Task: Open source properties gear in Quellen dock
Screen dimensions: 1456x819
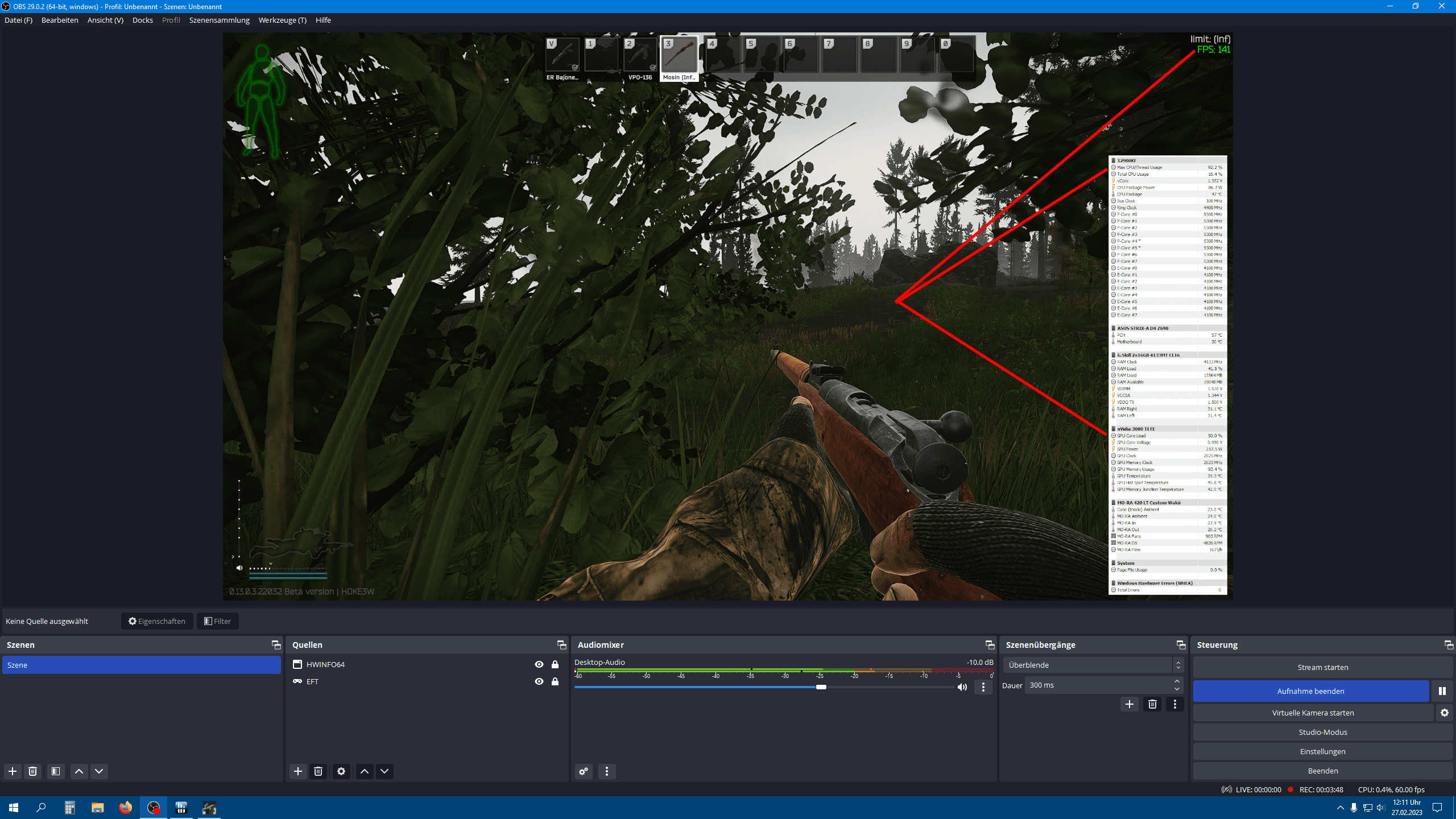Action: [x=341, y=771]
